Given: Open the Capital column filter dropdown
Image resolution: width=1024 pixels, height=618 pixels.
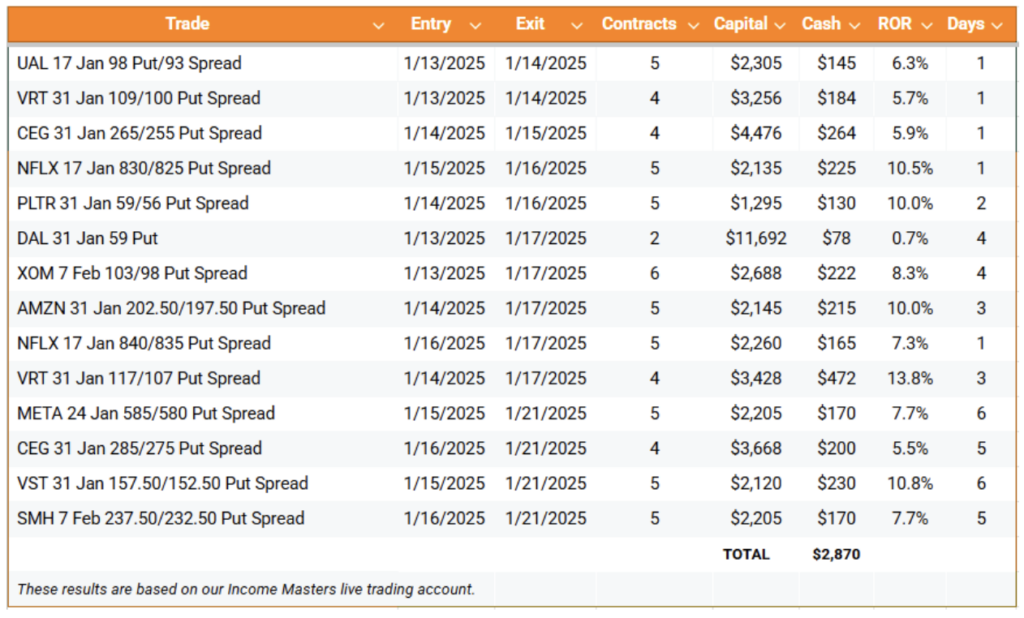Looking at the screenshot, I should point(780,26).
